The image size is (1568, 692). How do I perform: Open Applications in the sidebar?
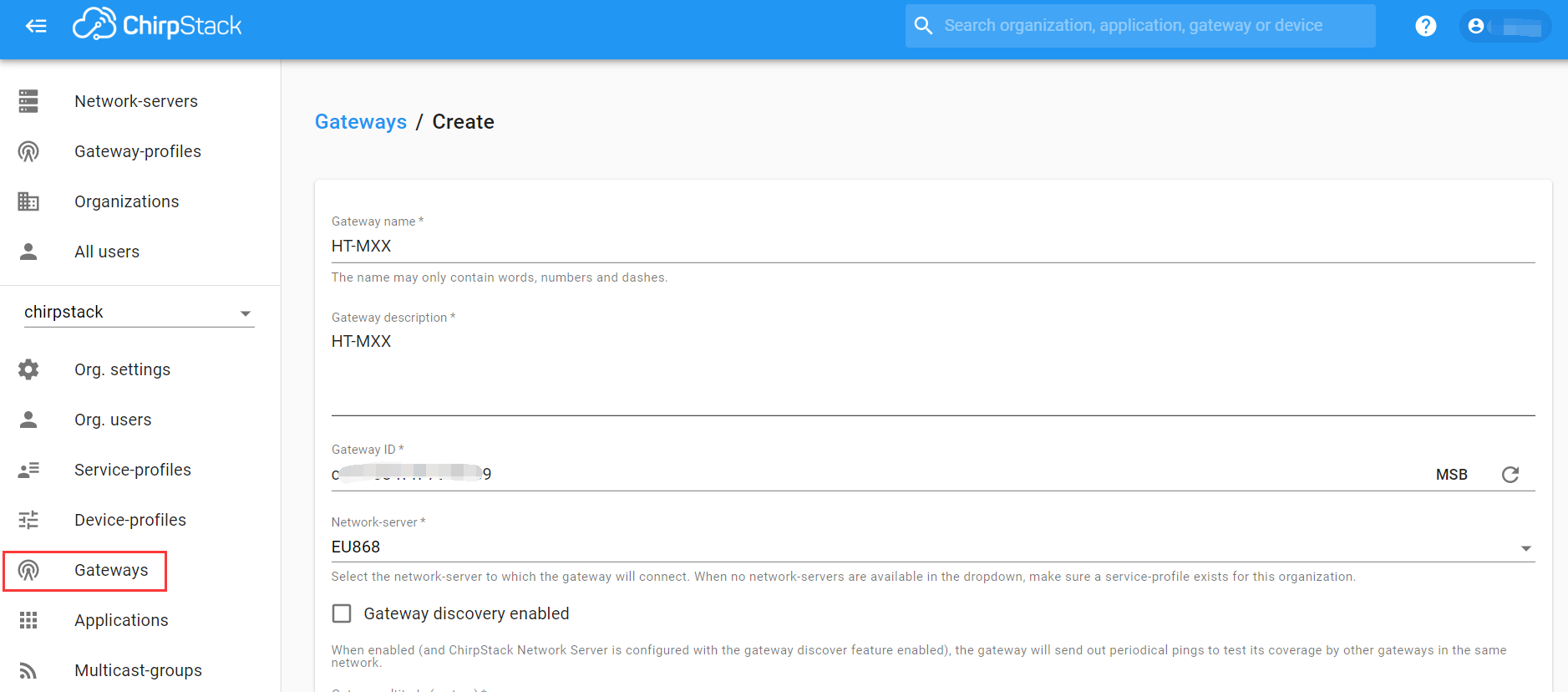[121, 620]
